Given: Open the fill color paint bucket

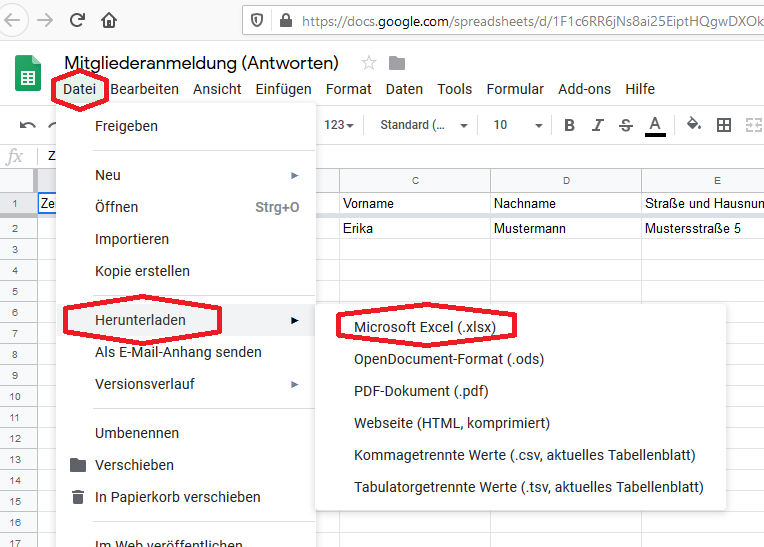Looking at the screenshot, I should point(694,125).
